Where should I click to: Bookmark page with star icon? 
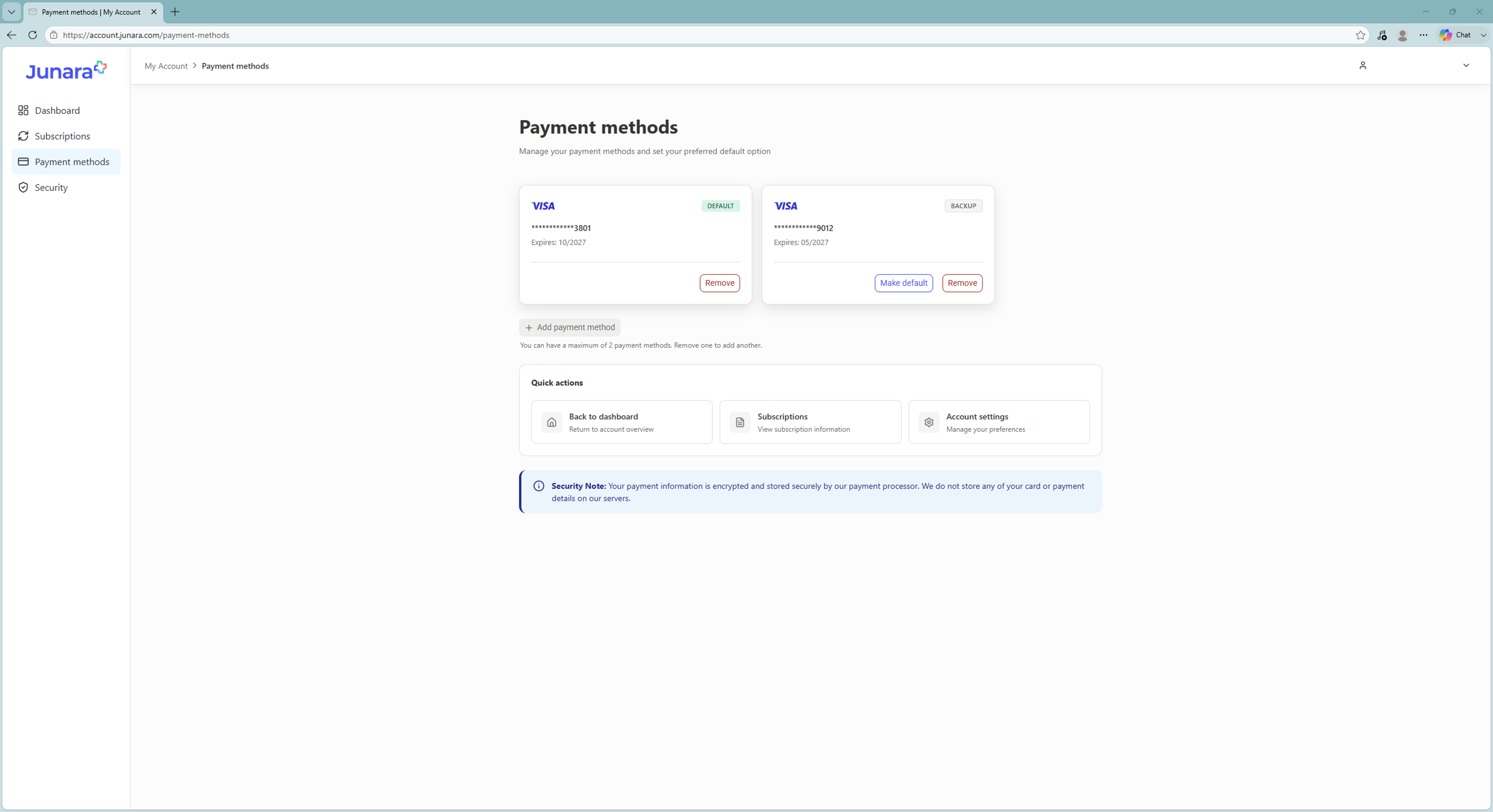point(1360,35)
